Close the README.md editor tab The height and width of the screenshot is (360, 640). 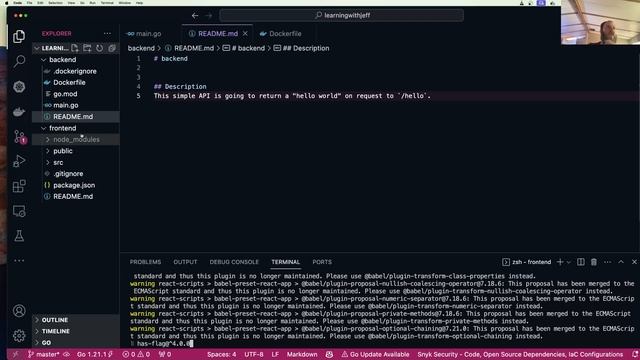[x=245, y=34]
